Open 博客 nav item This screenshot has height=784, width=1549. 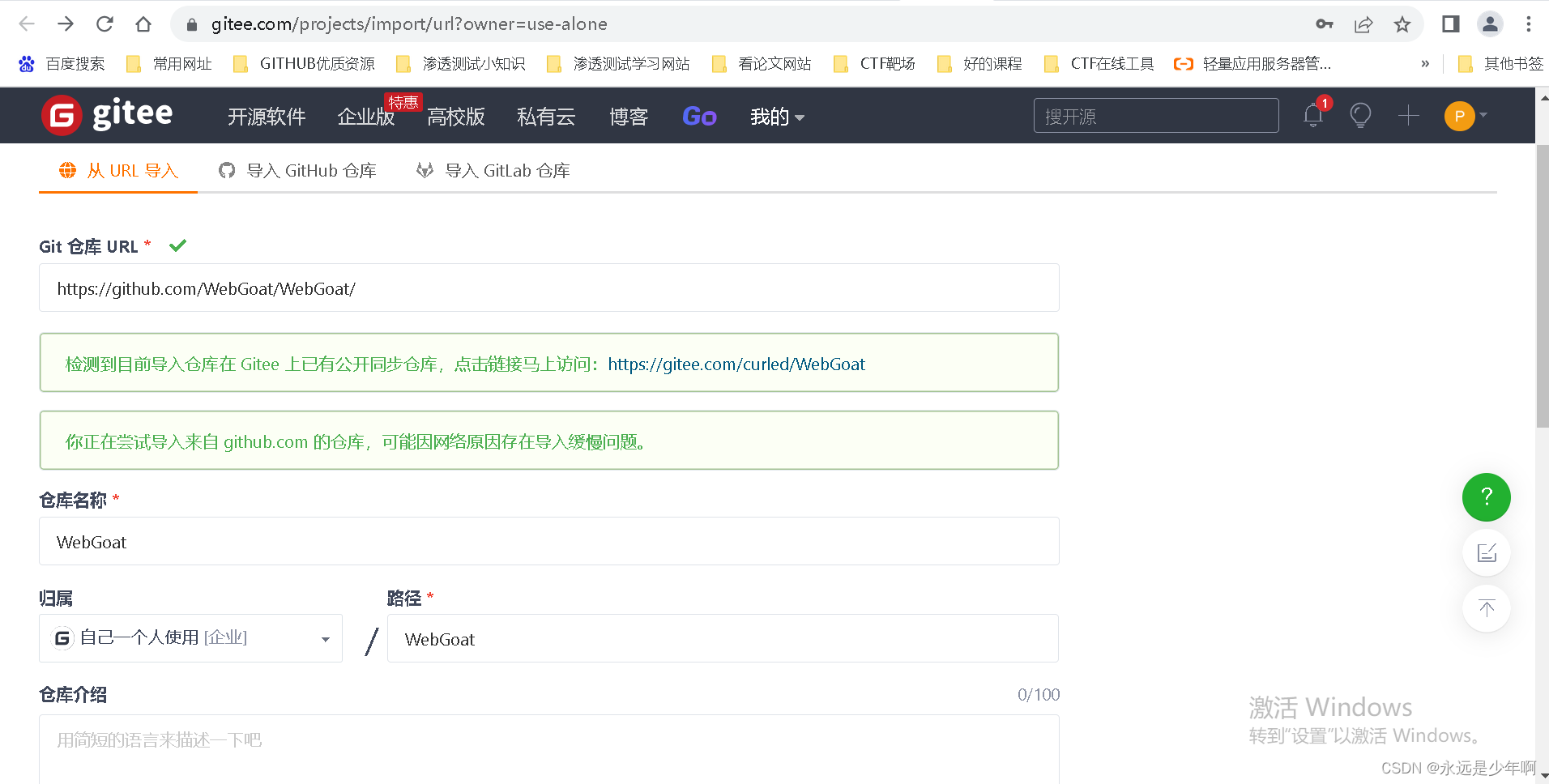[629, 117]
